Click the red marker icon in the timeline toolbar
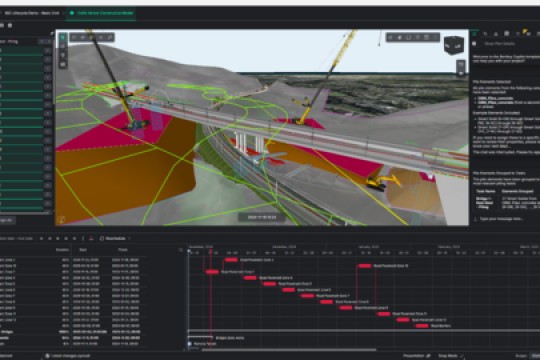540x360 pixels. coord(91,238)
